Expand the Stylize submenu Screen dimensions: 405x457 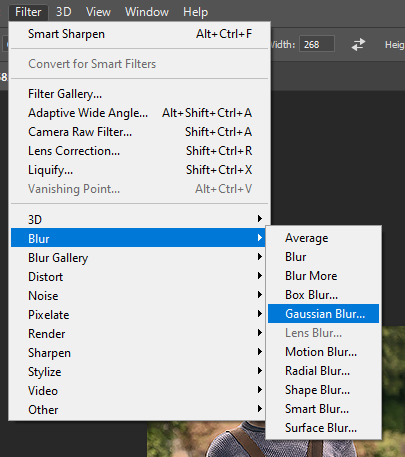(138, 371)
